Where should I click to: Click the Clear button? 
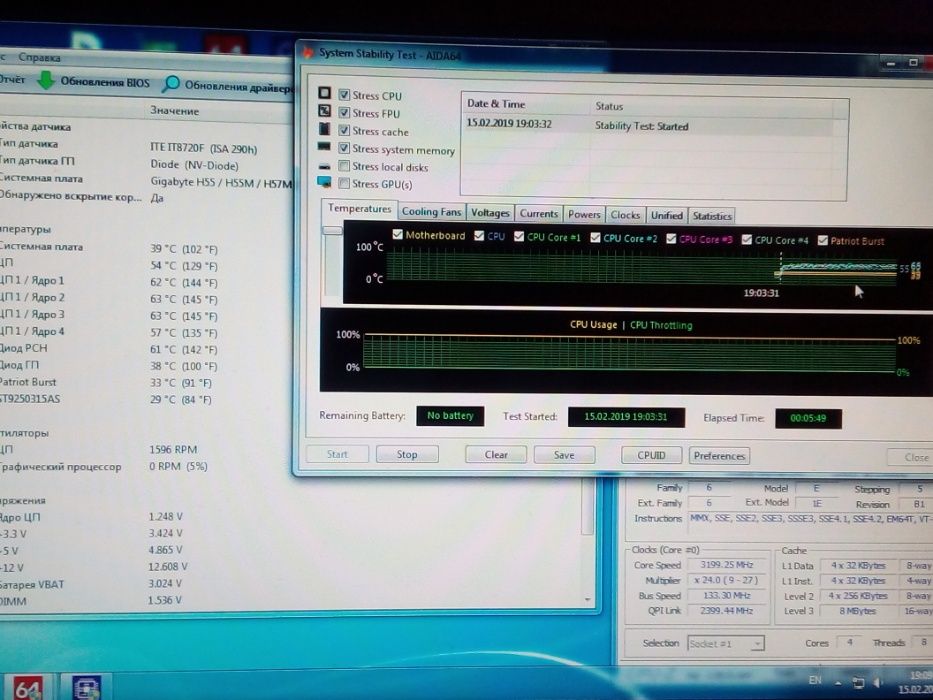(496, 455)
